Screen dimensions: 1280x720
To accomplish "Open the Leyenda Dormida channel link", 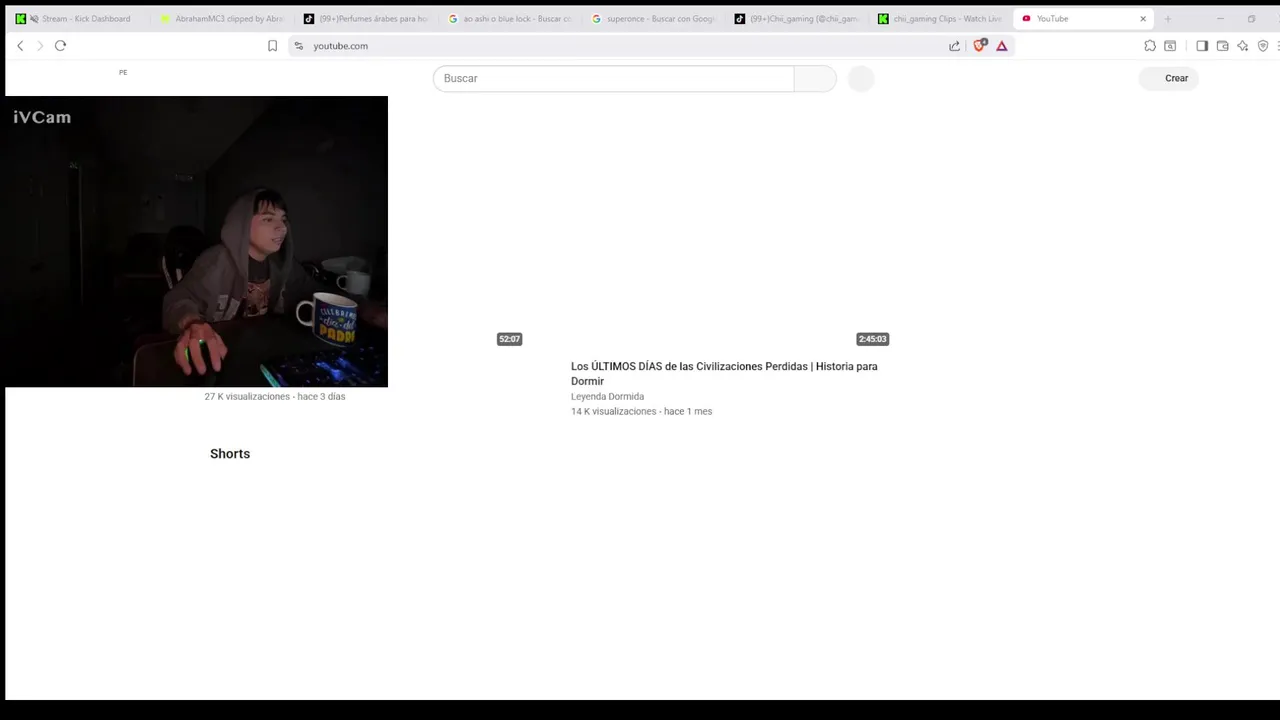I will [607, 397].
